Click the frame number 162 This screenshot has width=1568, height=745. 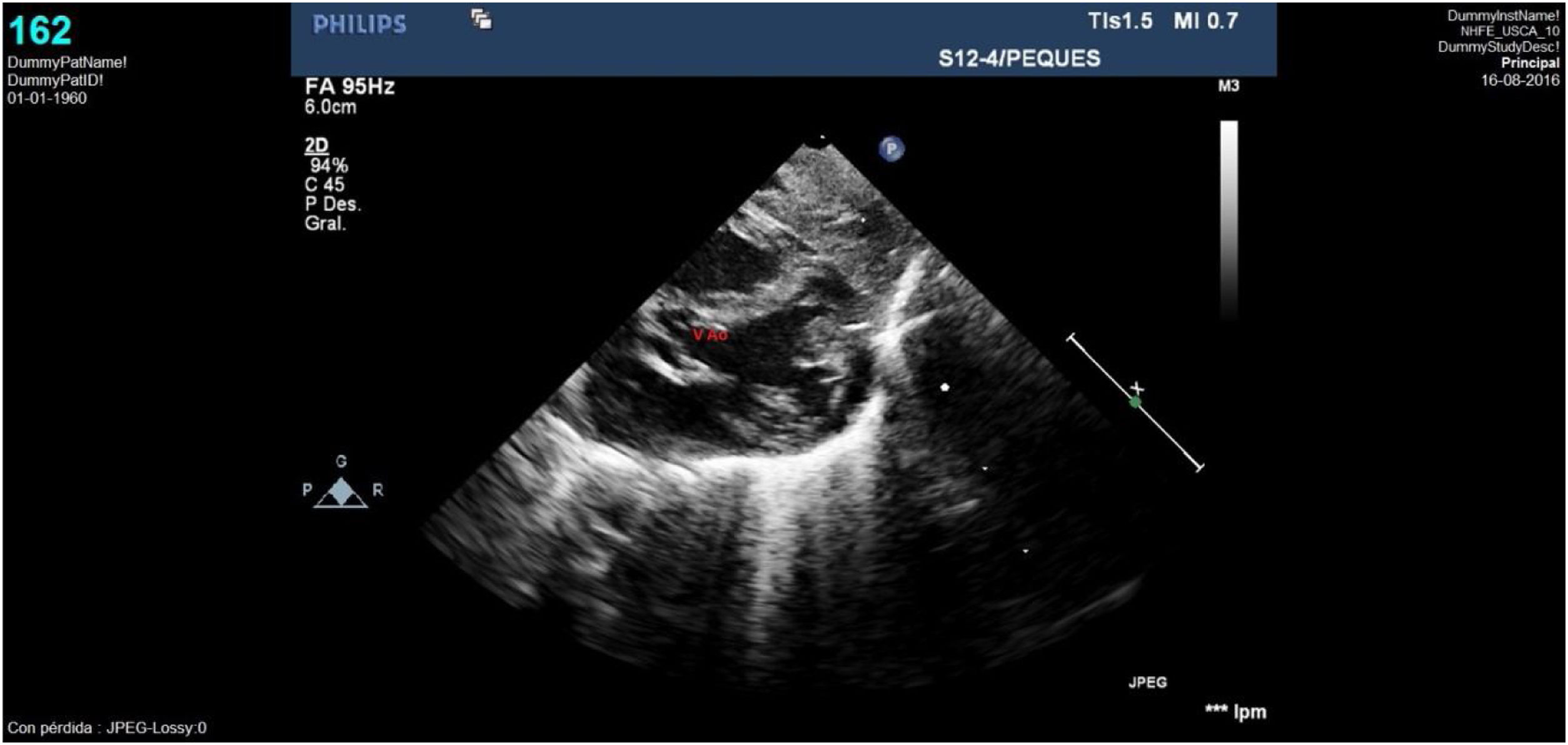coord(40,30)
